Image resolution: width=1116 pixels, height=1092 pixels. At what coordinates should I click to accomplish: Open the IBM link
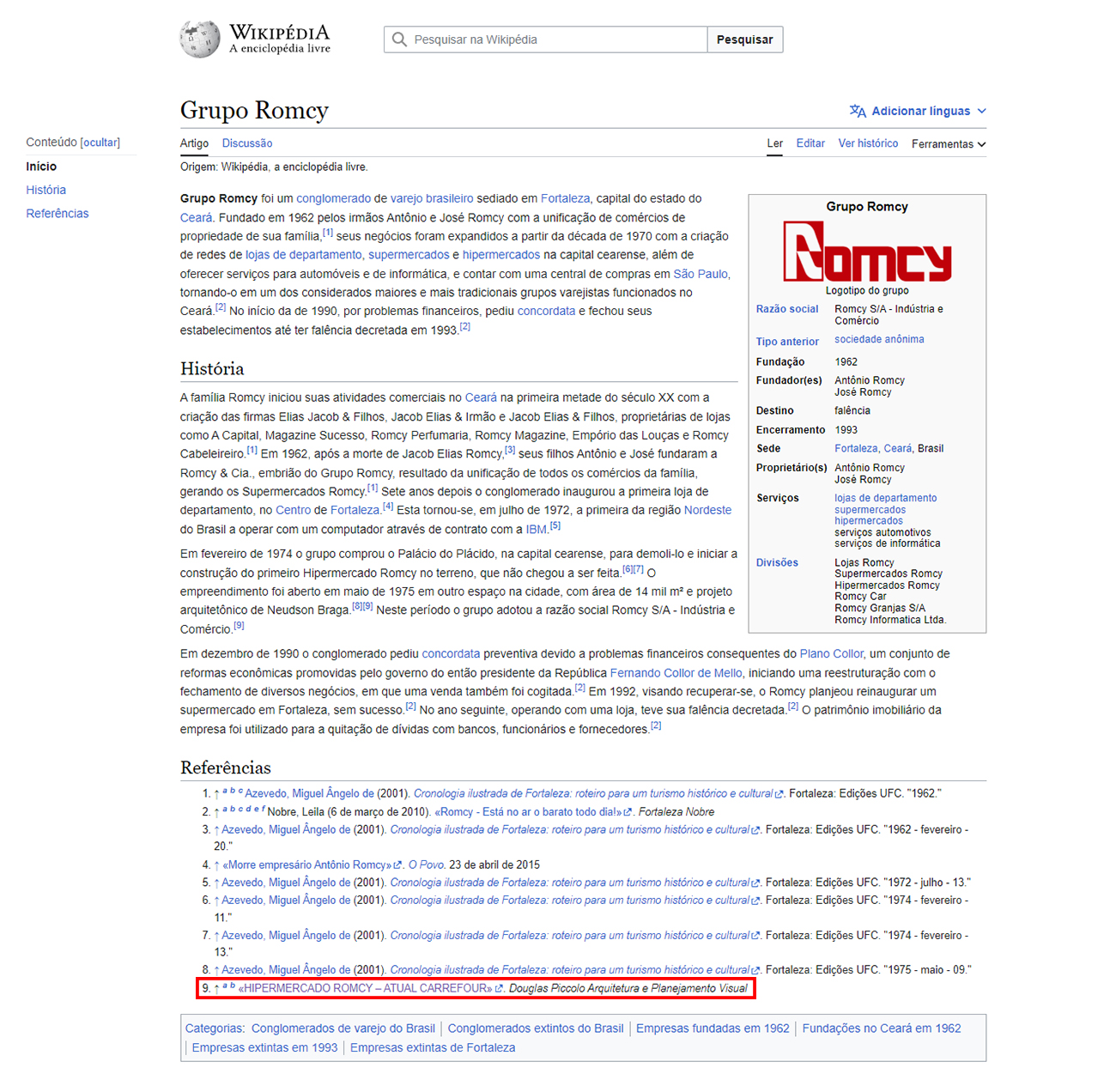(x=536, y=530)
